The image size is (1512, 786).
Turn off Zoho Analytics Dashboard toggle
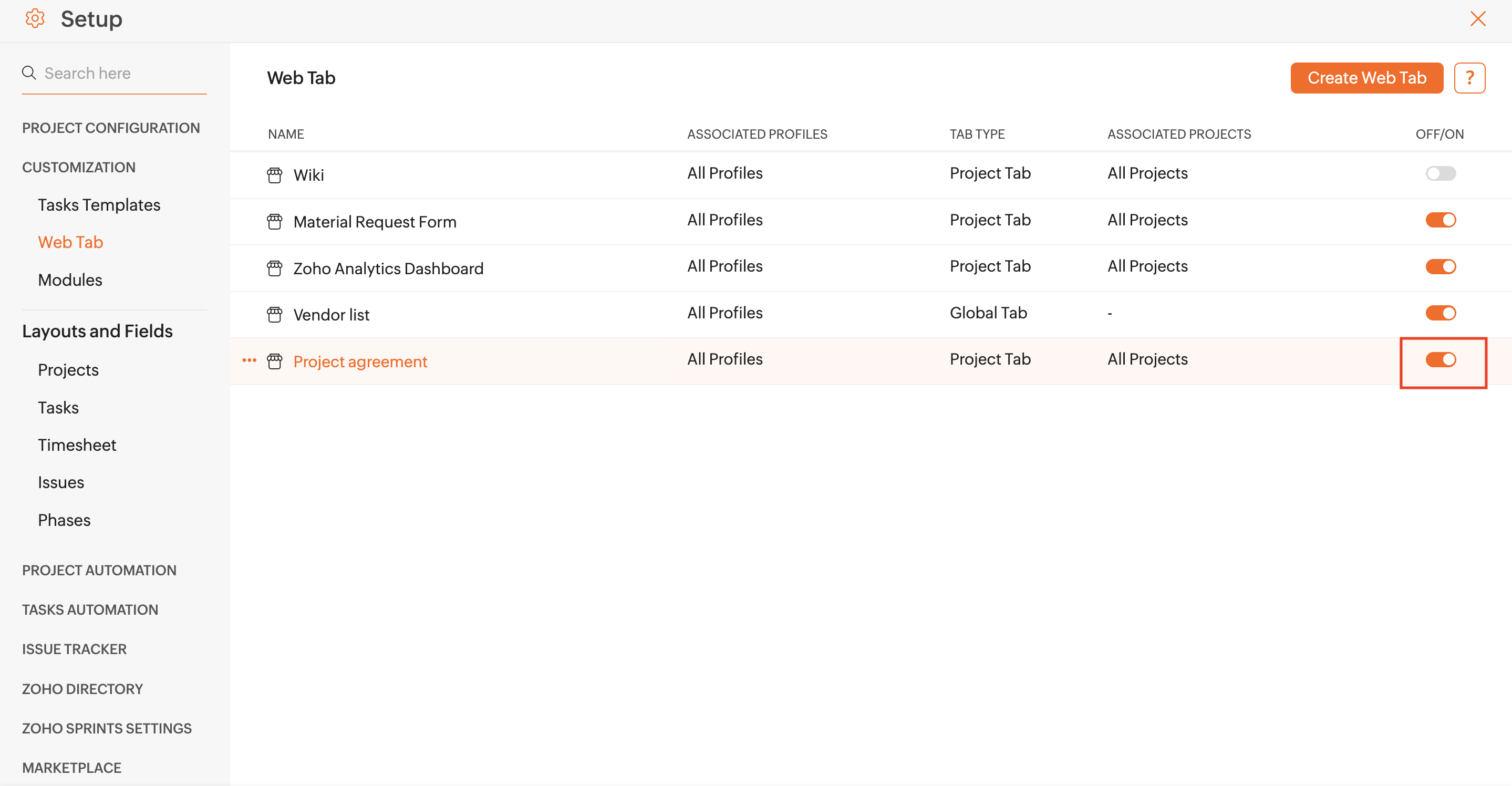1441,266
